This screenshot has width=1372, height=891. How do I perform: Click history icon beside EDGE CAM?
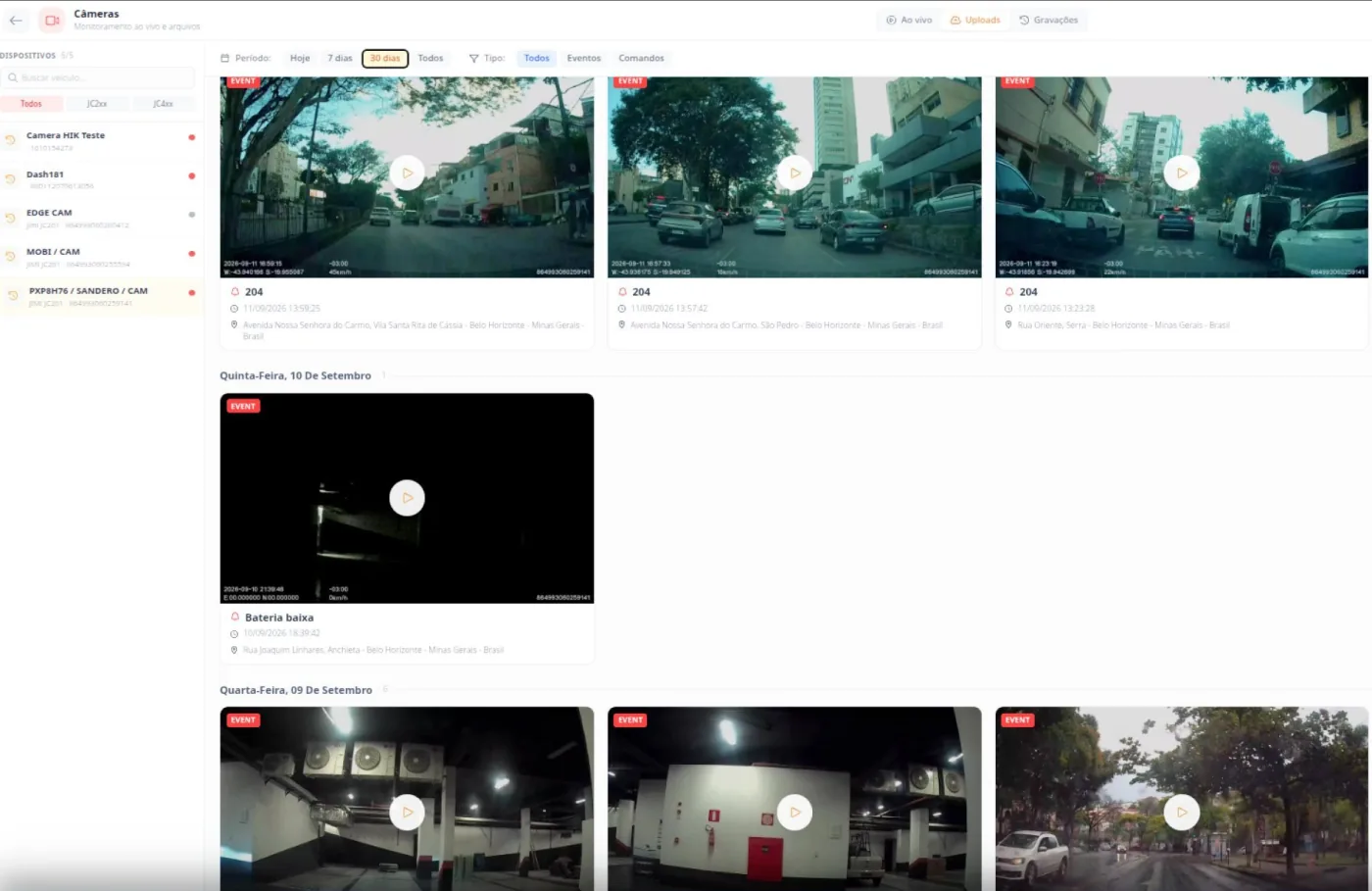[x=11, y=218]
